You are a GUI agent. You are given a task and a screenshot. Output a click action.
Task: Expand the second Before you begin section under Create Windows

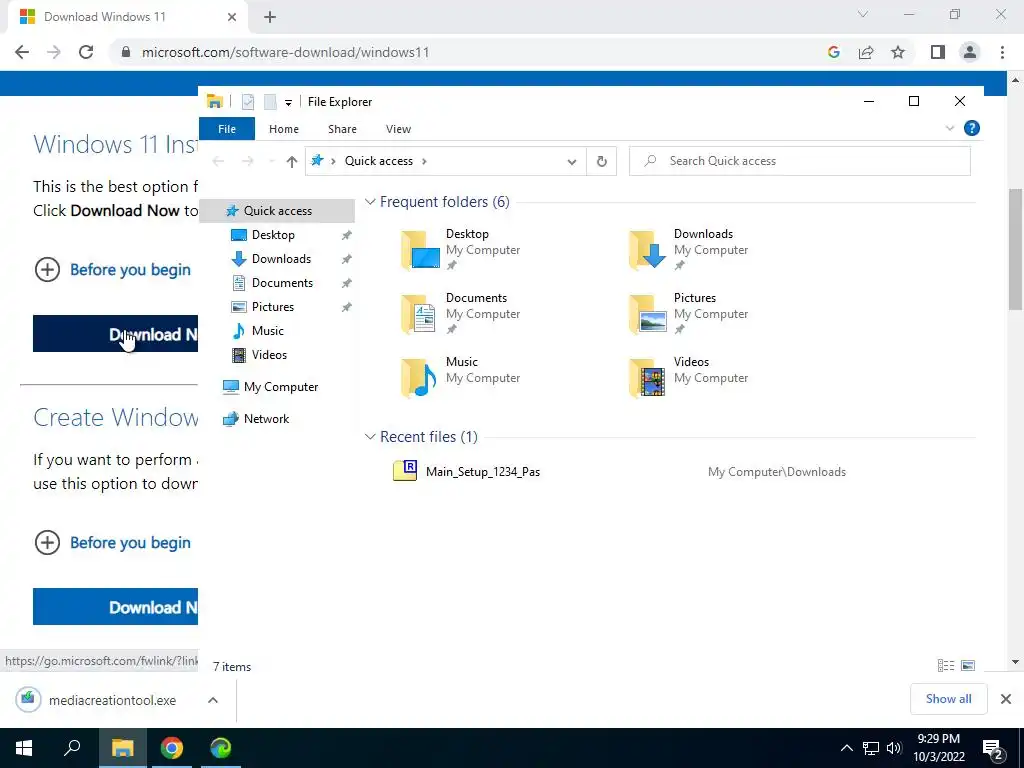coord(112,543)
